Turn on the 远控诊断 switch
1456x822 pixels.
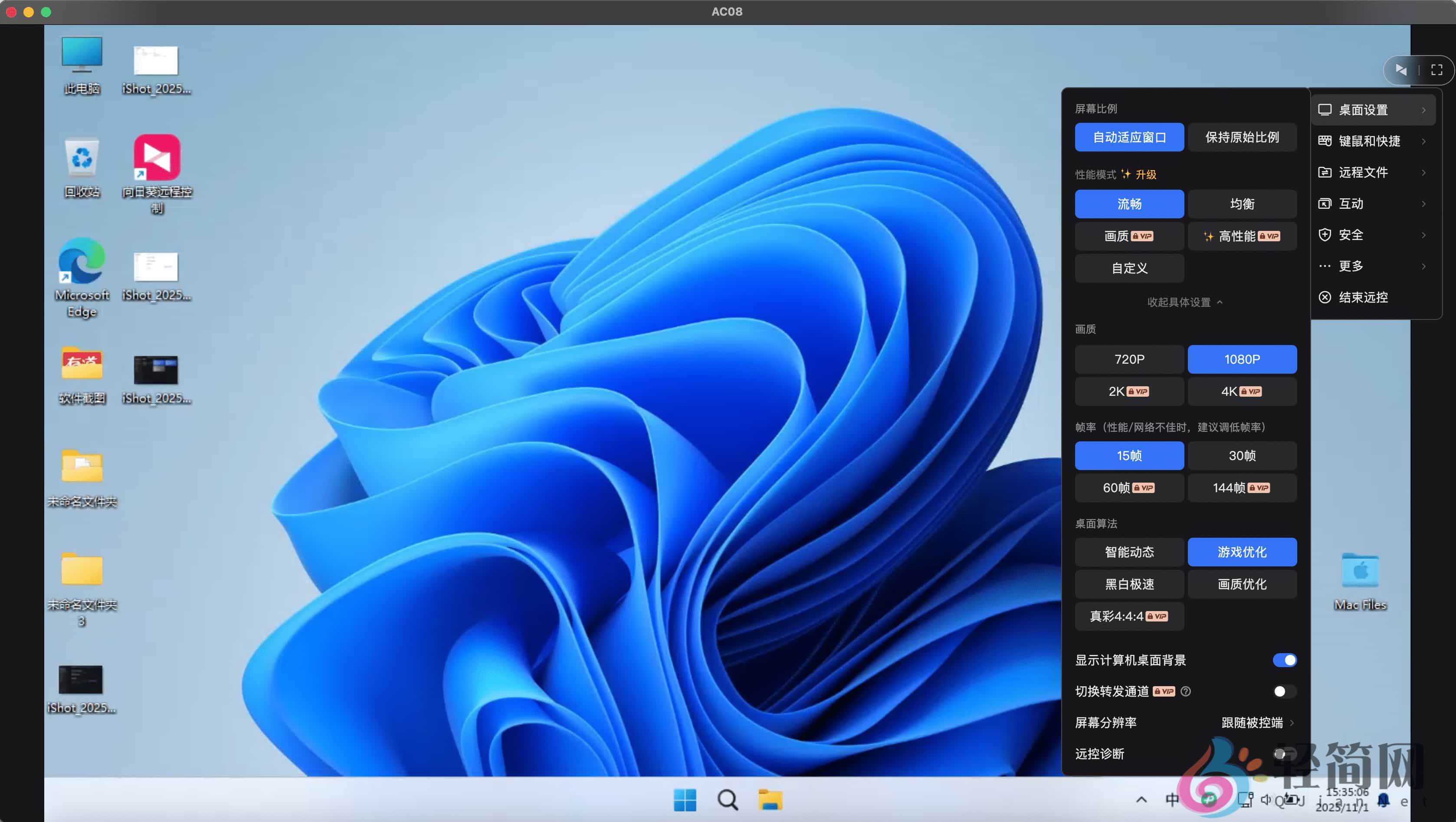[x=1284, y=753]
